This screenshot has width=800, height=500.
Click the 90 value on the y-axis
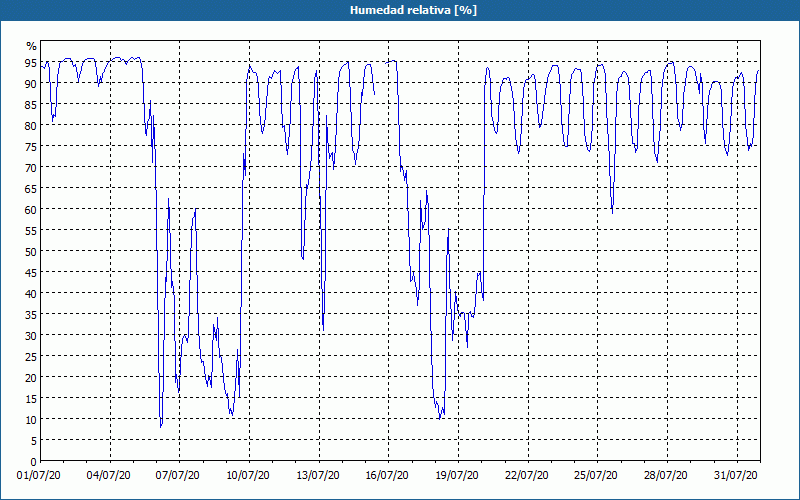[x=31, y=84]
